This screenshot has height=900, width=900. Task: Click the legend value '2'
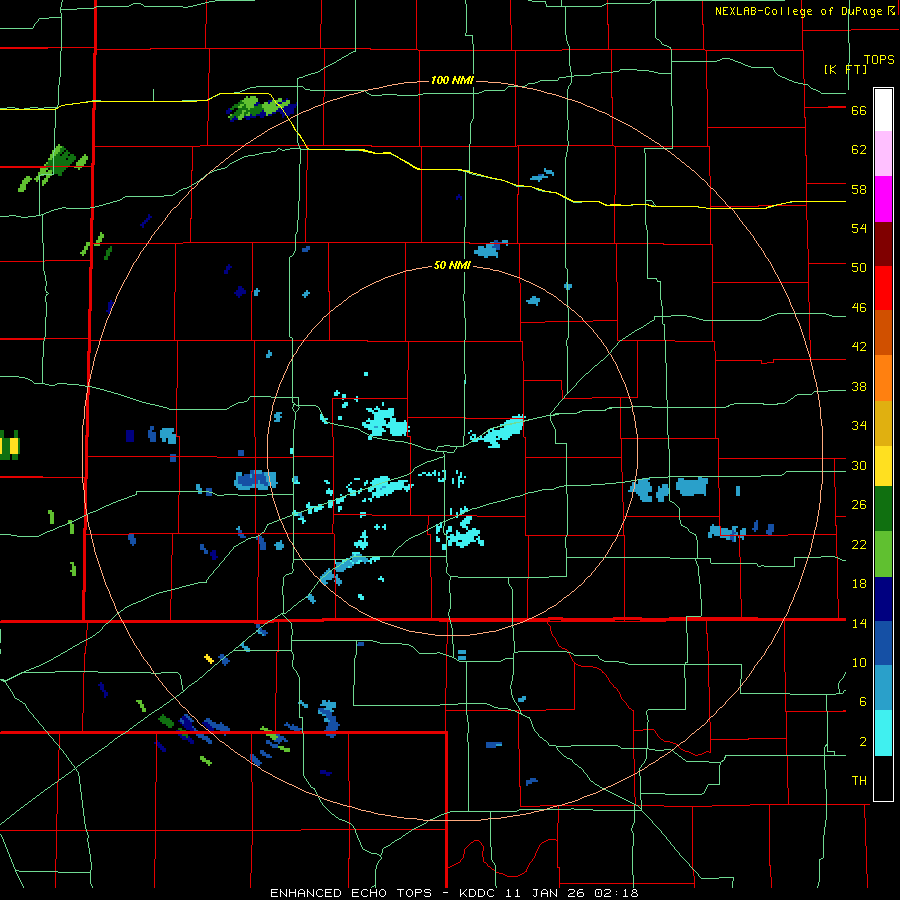[x=862, y=741]
